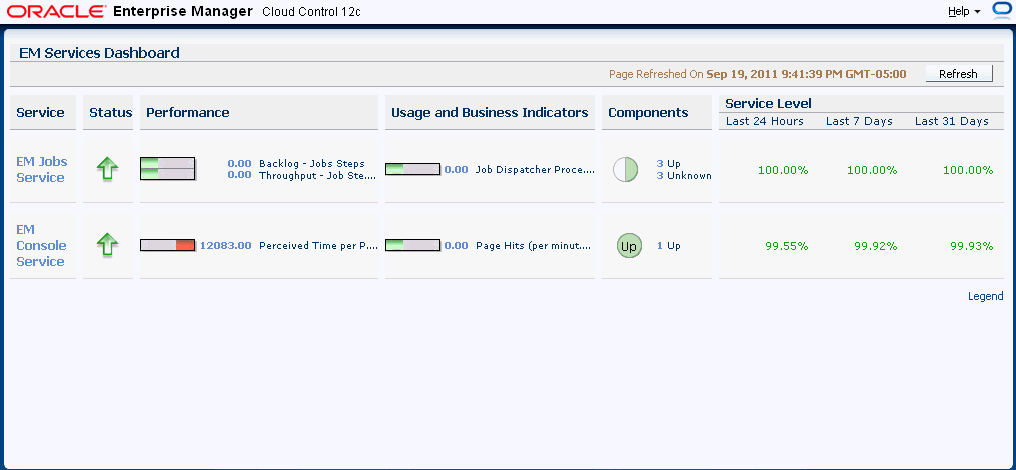Image resolution: width=1016 pixels, height=470 pixels.
Task: Click the red Perceived Time performance bar
Action: tap(168, 245)
